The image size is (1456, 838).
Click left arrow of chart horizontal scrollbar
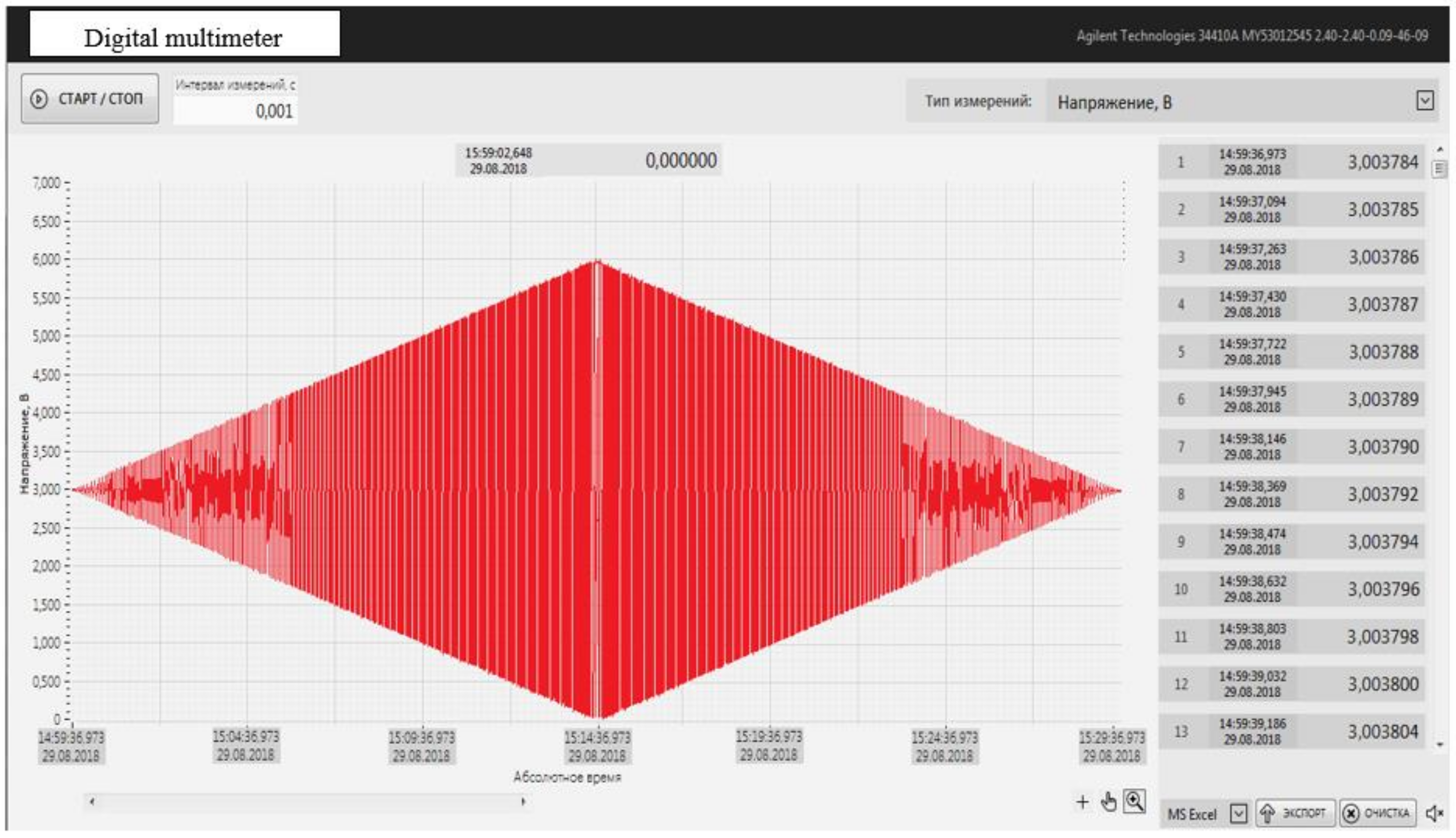tap(92, 801)
